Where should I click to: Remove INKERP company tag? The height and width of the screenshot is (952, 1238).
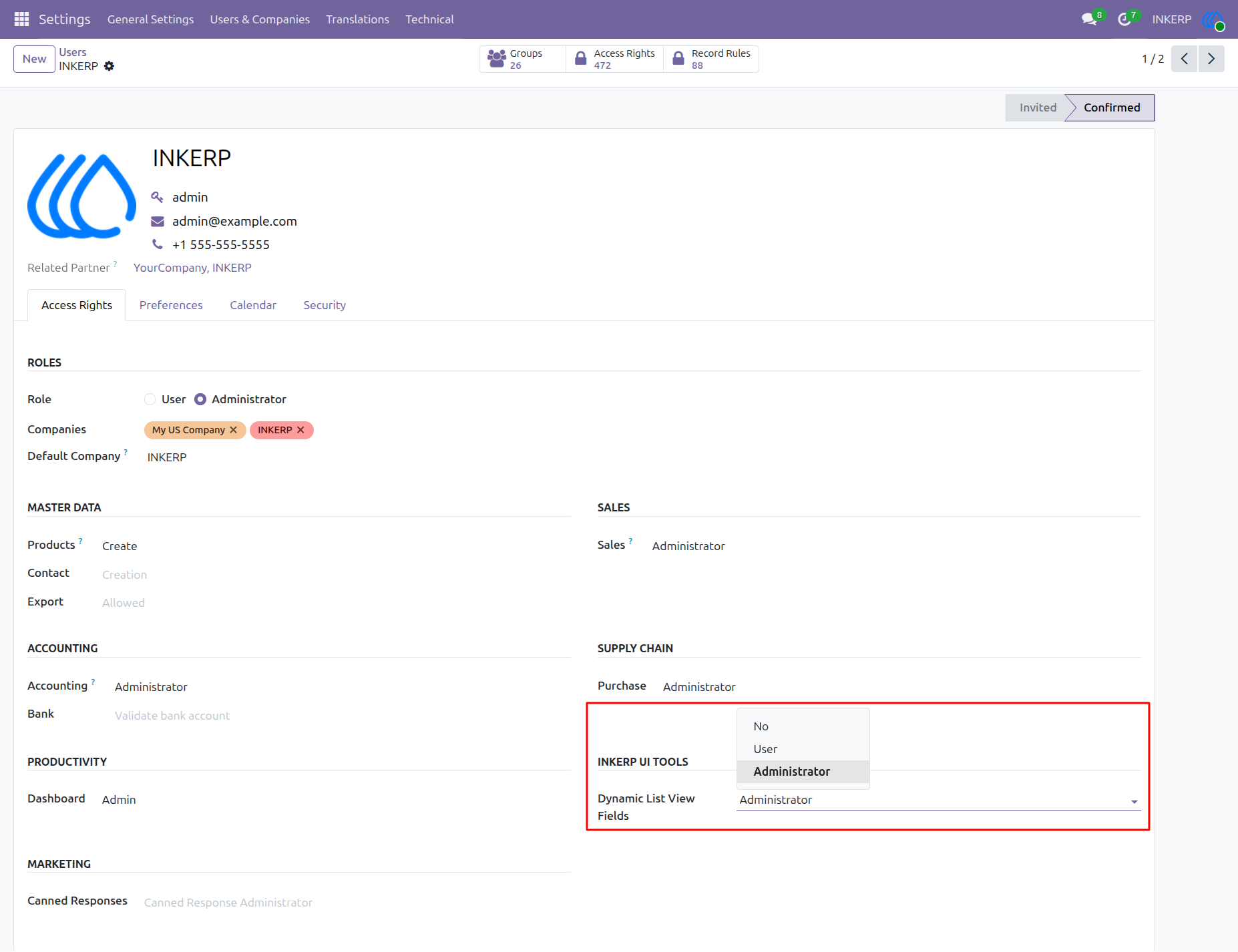click(x=300, y=430)
